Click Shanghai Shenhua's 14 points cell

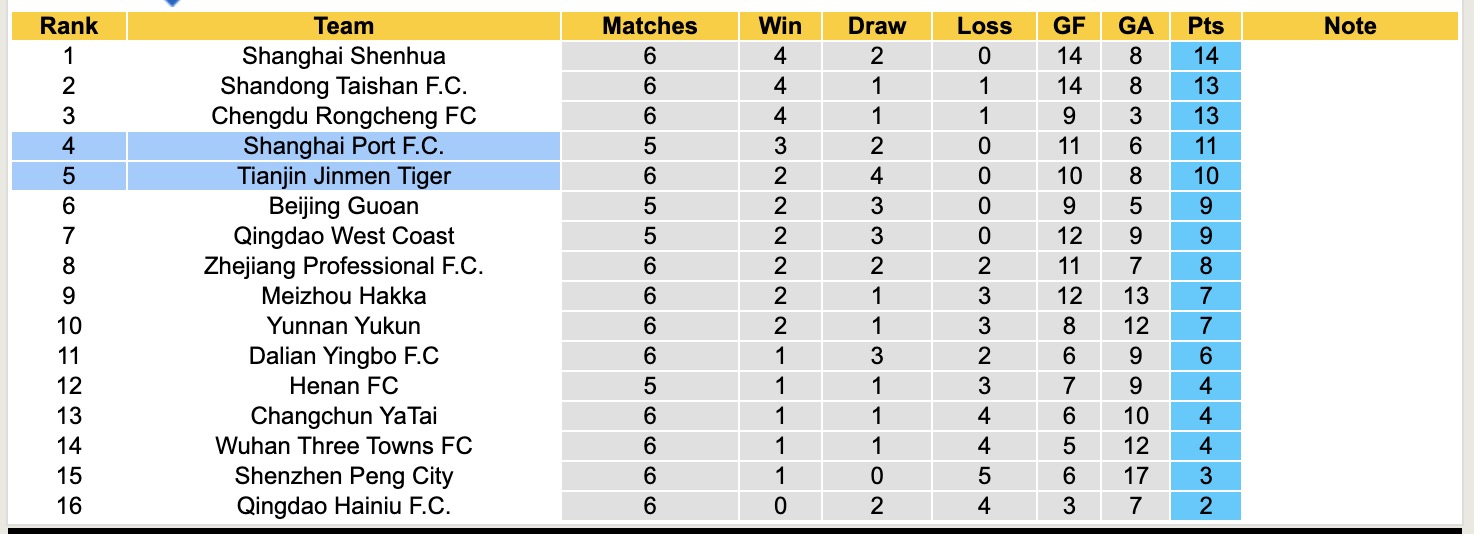[x=1205, y=56]
